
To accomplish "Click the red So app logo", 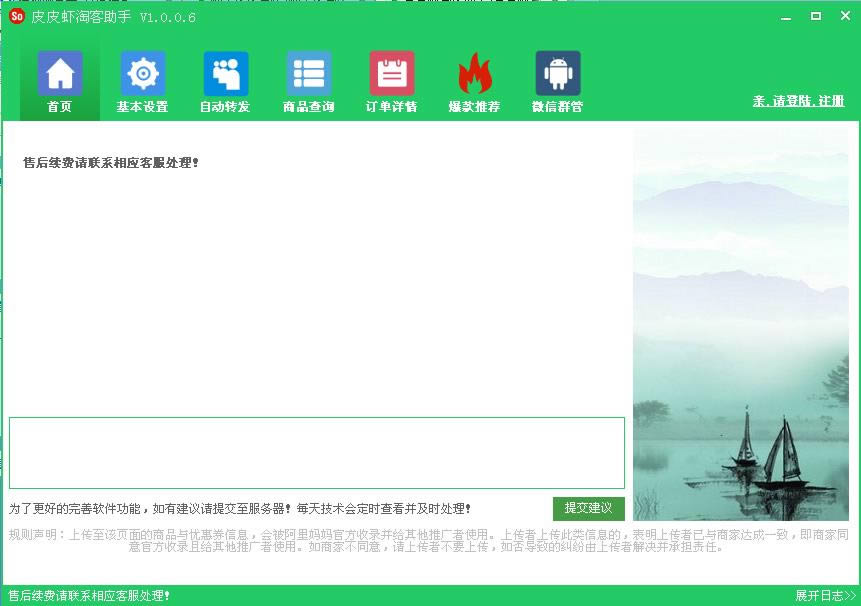I will point(17,16).
